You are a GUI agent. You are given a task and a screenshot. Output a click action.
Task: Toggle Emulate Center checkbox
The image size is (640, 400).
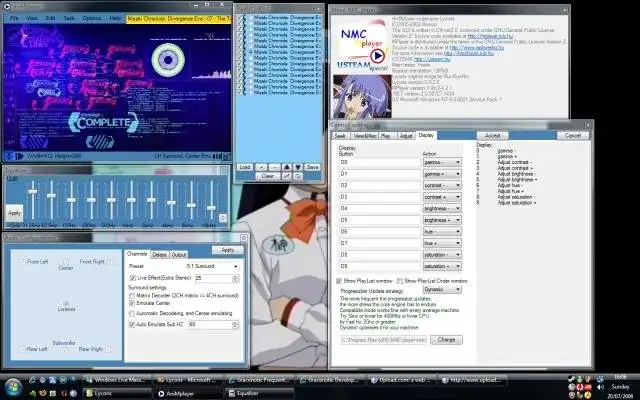point(132,303)
